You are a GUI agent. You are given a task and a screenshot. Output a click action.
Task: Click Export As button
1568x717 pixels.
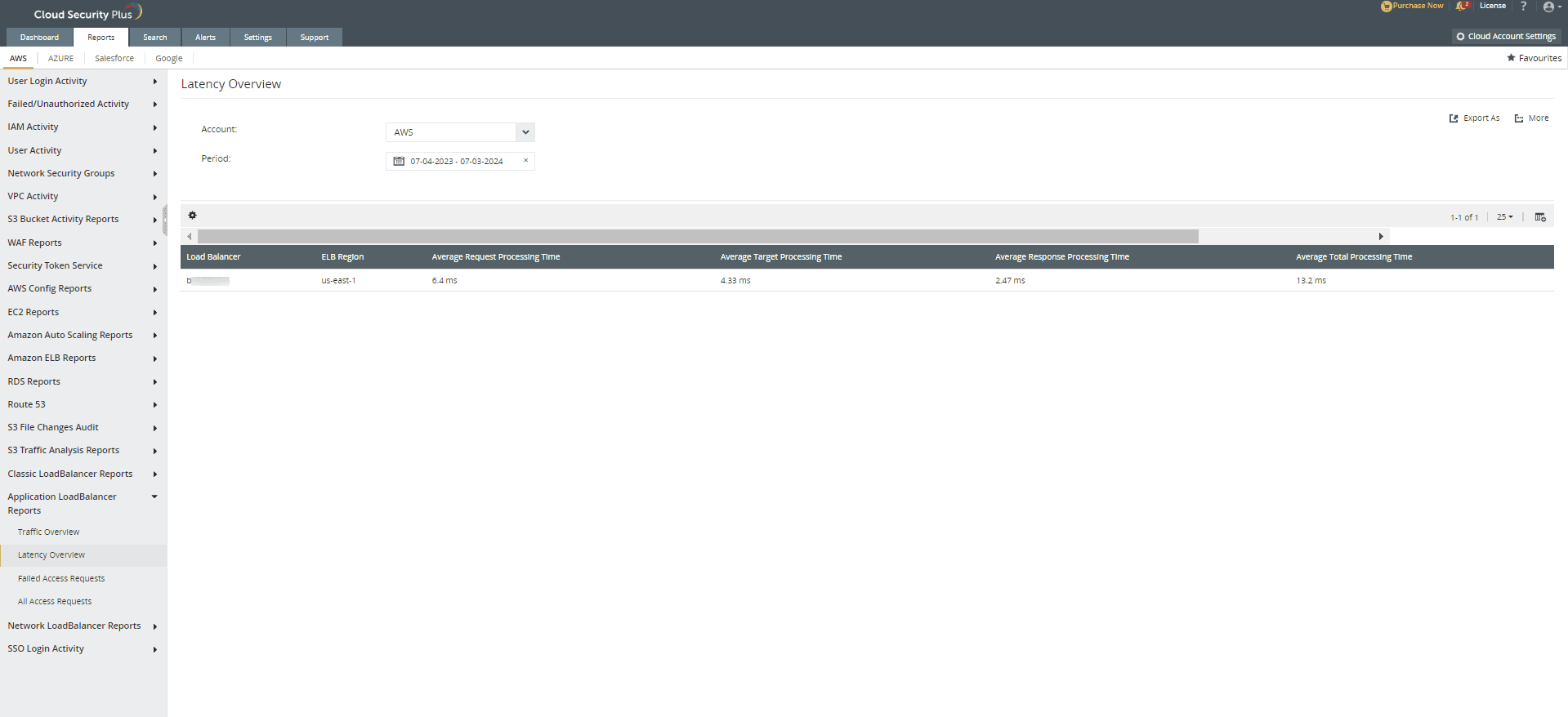[x=1475, y=118]
